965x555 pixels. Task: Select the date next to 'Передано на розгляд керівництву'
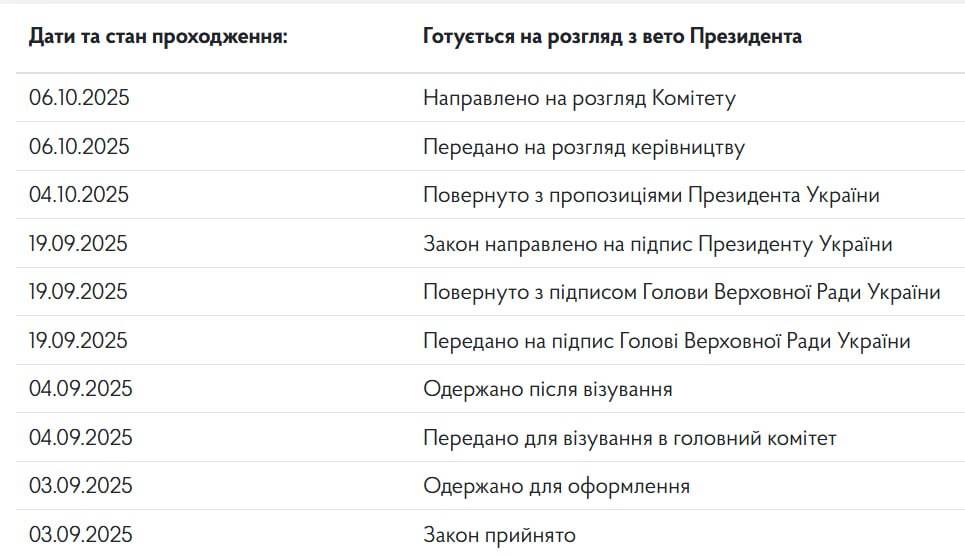[80, 147]
